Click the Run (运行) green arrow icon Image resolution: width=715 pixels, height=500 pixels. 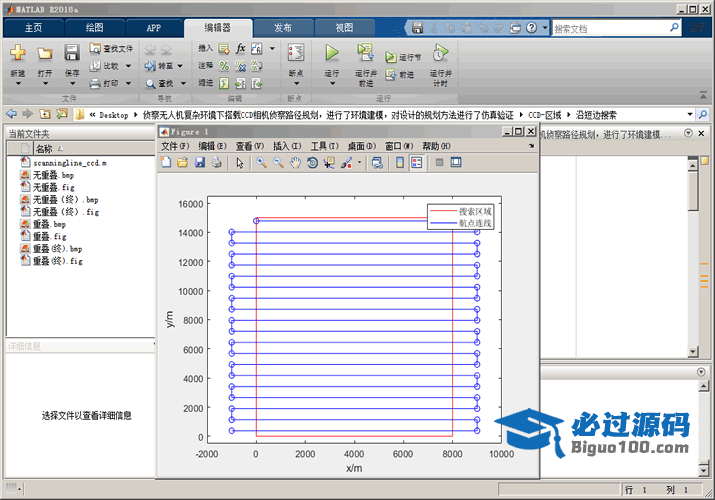click(x=332, y=53)
